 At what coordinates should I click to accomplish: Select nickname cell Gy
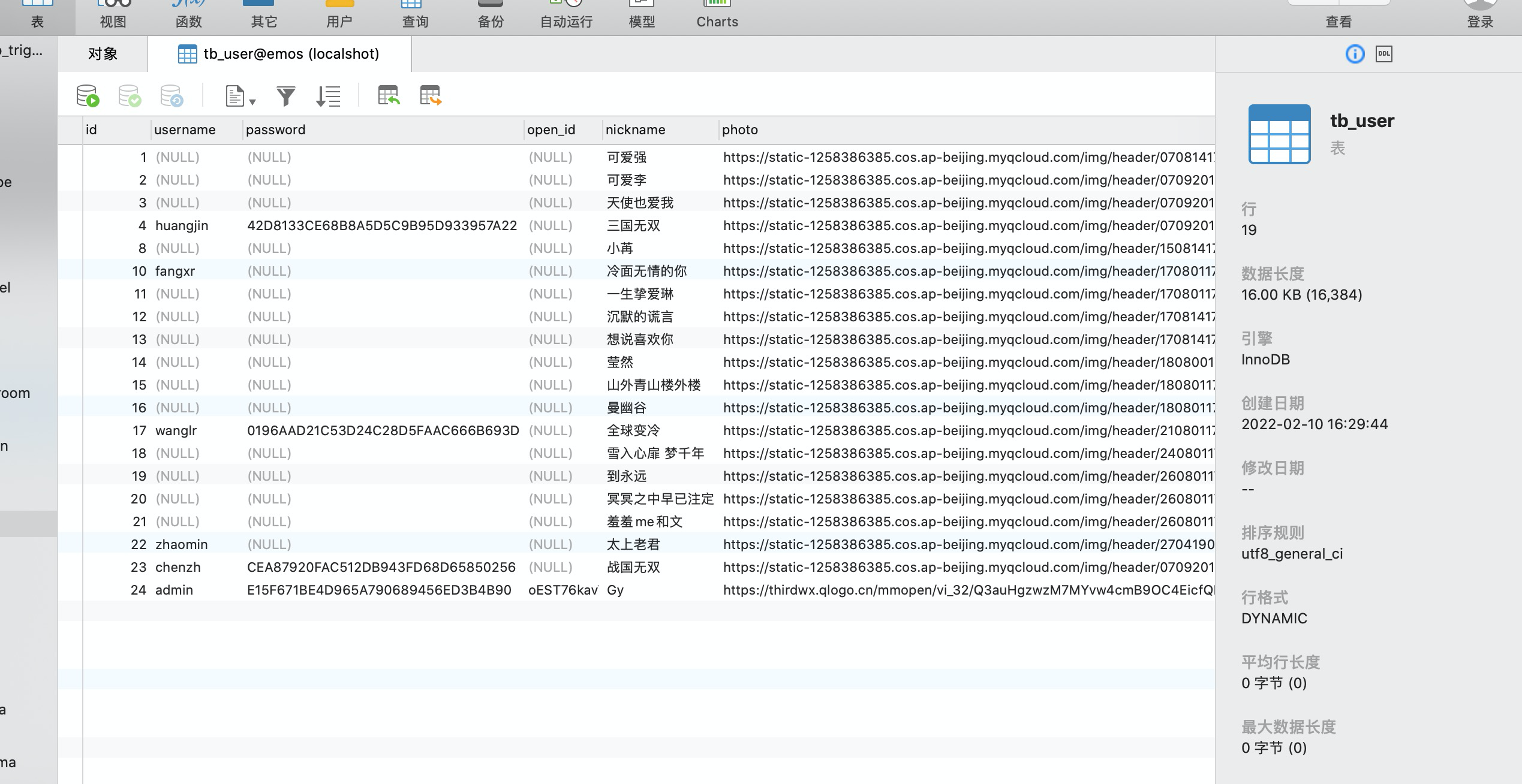[x=660, y=590]
